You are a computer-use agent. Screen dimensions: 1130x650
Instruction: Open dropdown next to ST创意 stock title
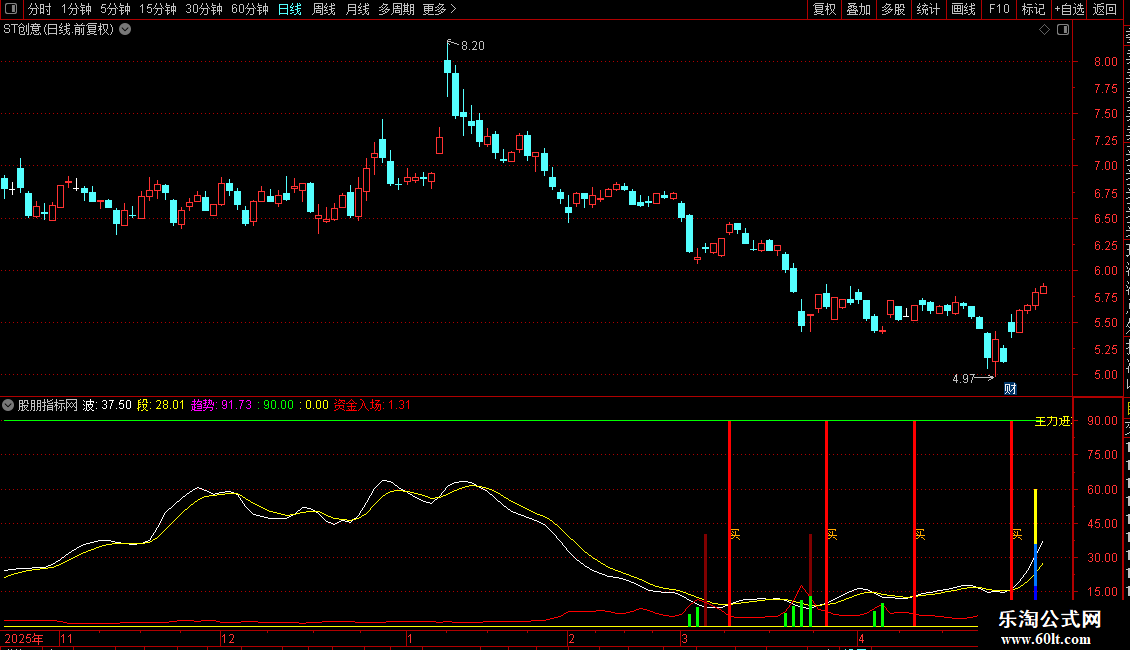tap(125, 30)
